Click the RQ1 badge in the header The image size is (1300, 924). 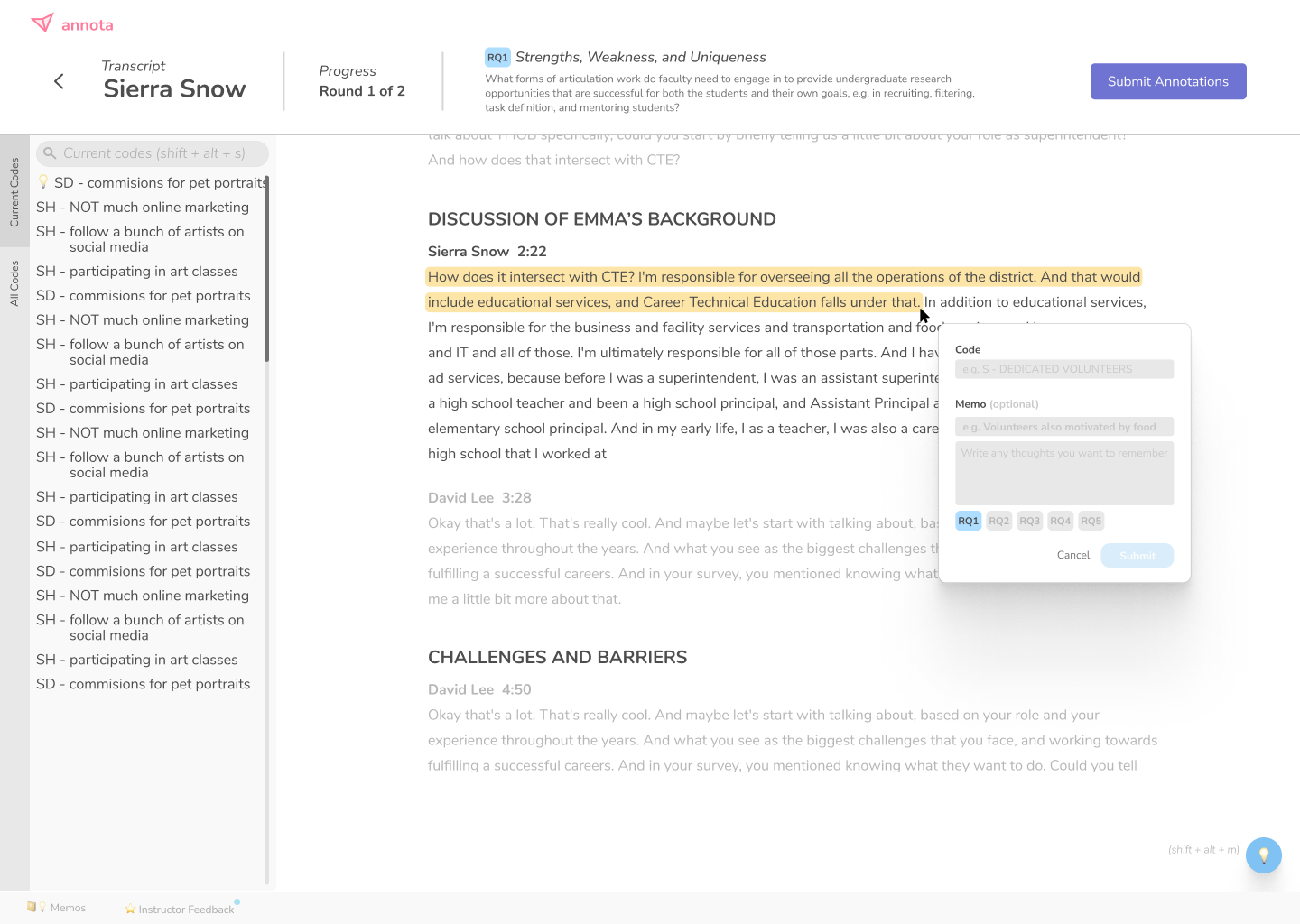pyautogui.click(x=497, y=58)
